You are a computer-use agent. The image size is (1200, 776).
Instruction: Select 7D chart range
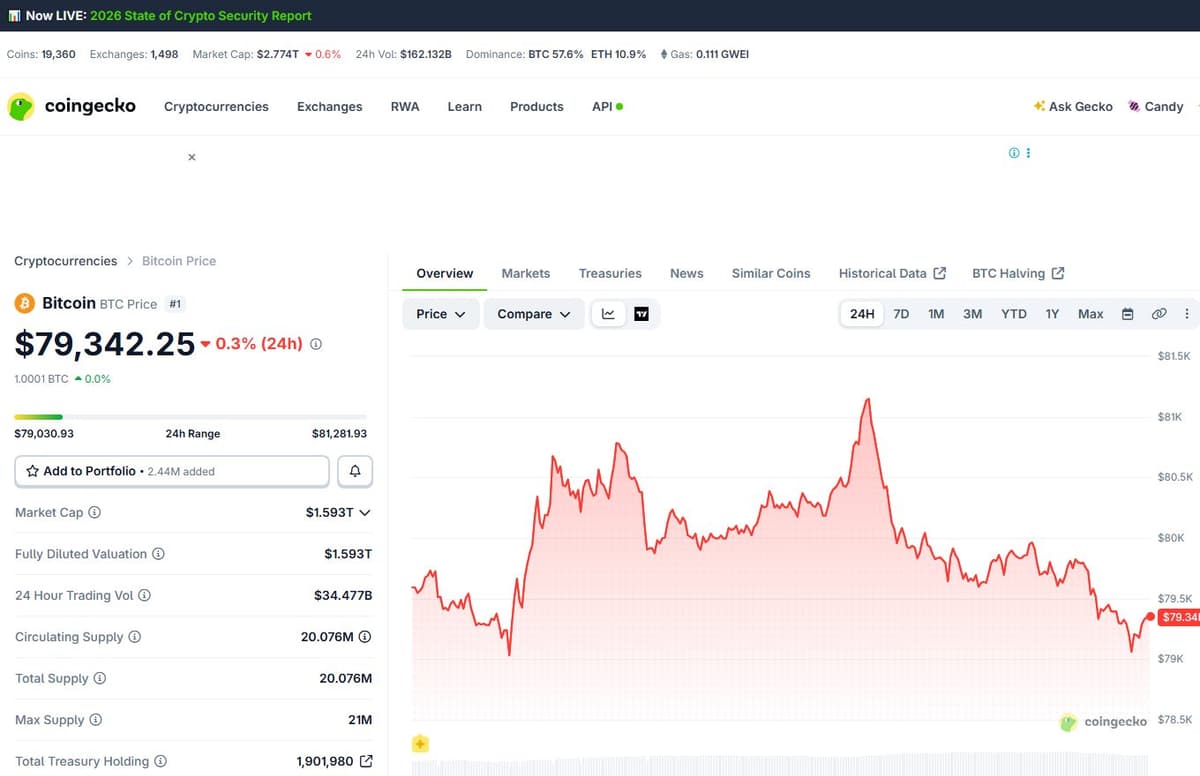tap(901, 314)
